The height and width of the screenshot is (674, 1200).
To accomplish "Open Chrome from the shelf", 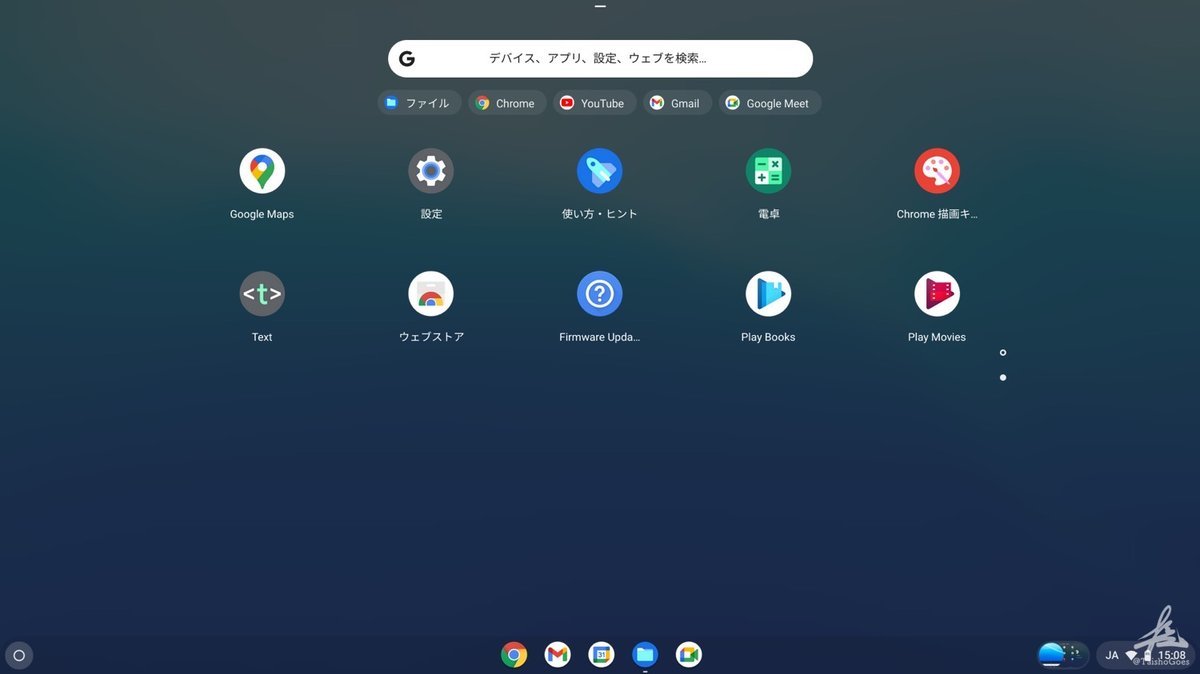I will (x=514, y=654).
